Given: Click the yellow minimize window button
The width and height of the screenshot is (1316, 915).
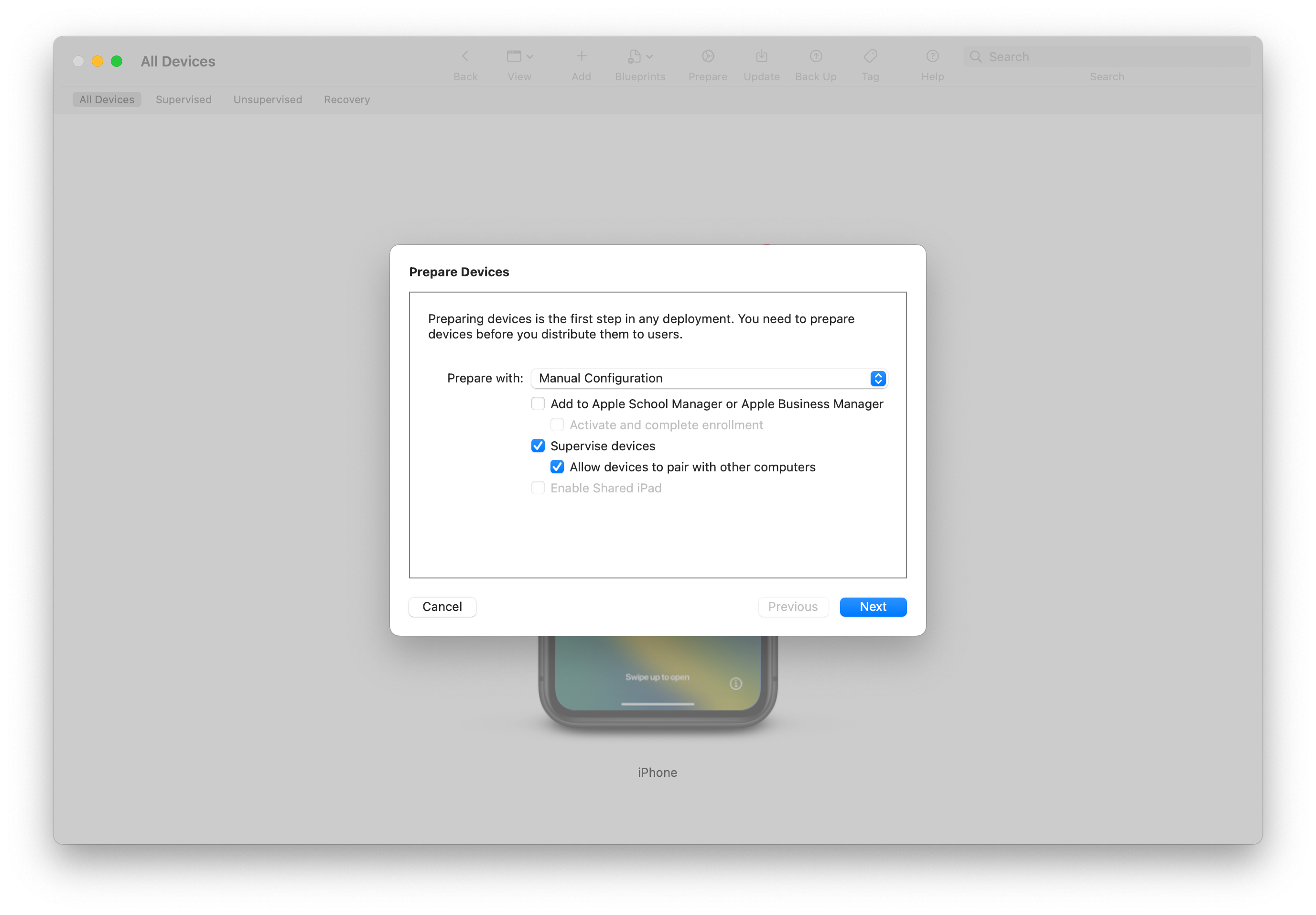Looking at the screenshot, I should click(97, 61).
